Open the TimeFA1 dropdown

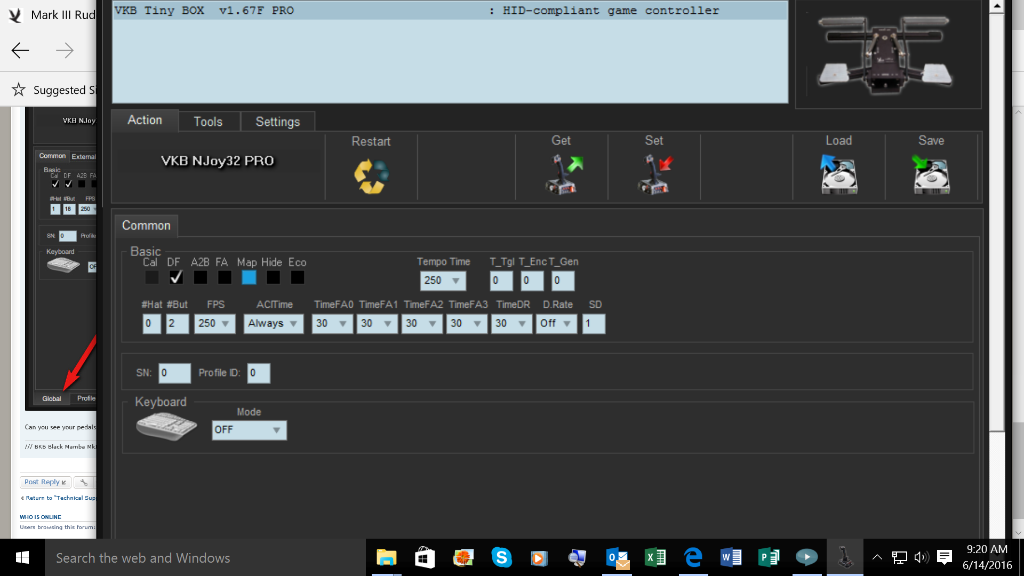coord(377,323)
